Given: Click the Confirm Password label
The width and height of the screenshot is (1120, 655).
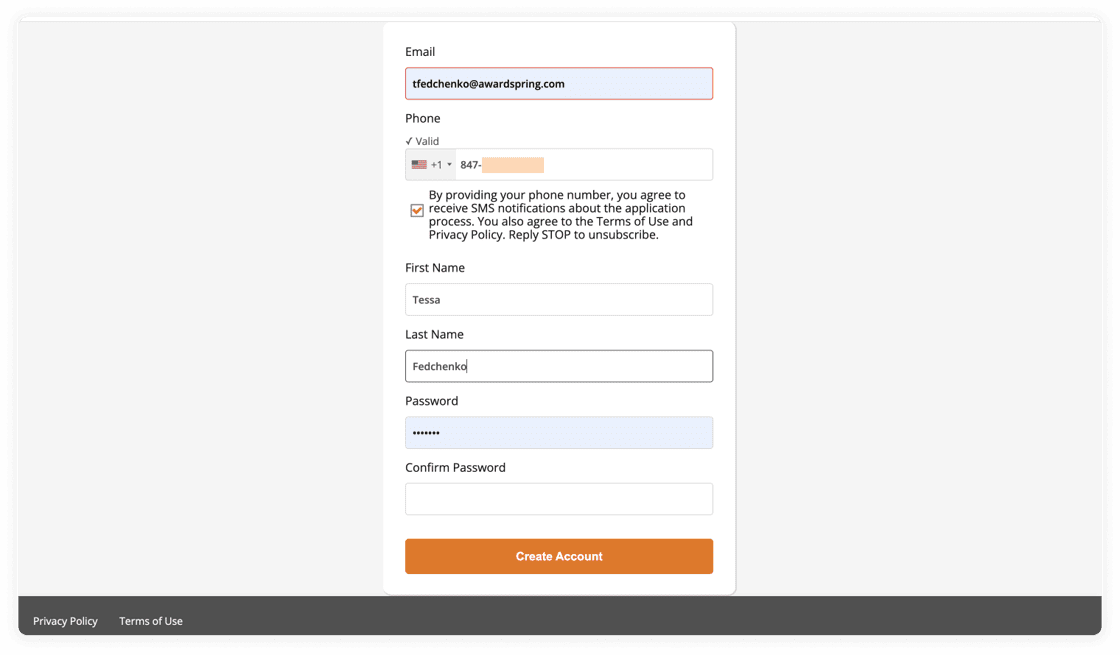Looking at the screenshot, I should (455, 467).
